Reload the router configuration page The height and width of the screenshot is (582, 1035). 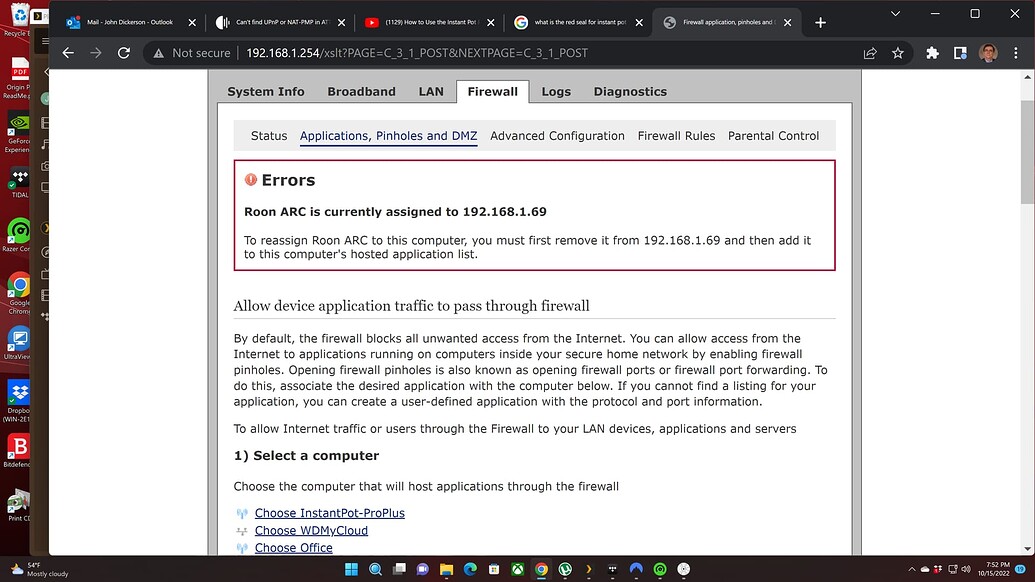(x=123, y=53)
